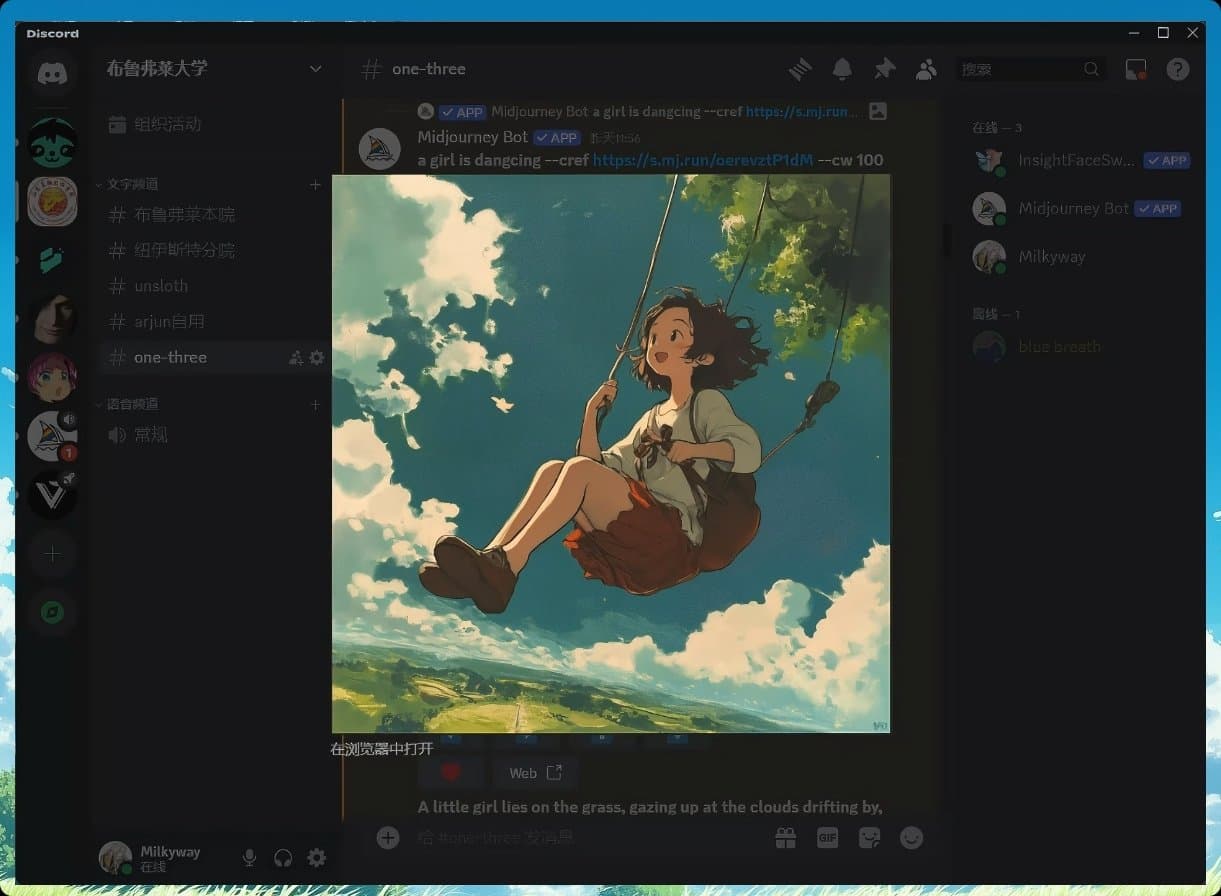Toggle the member list visibility
The height and width of the screenshot is (896, 1221).
927,69
